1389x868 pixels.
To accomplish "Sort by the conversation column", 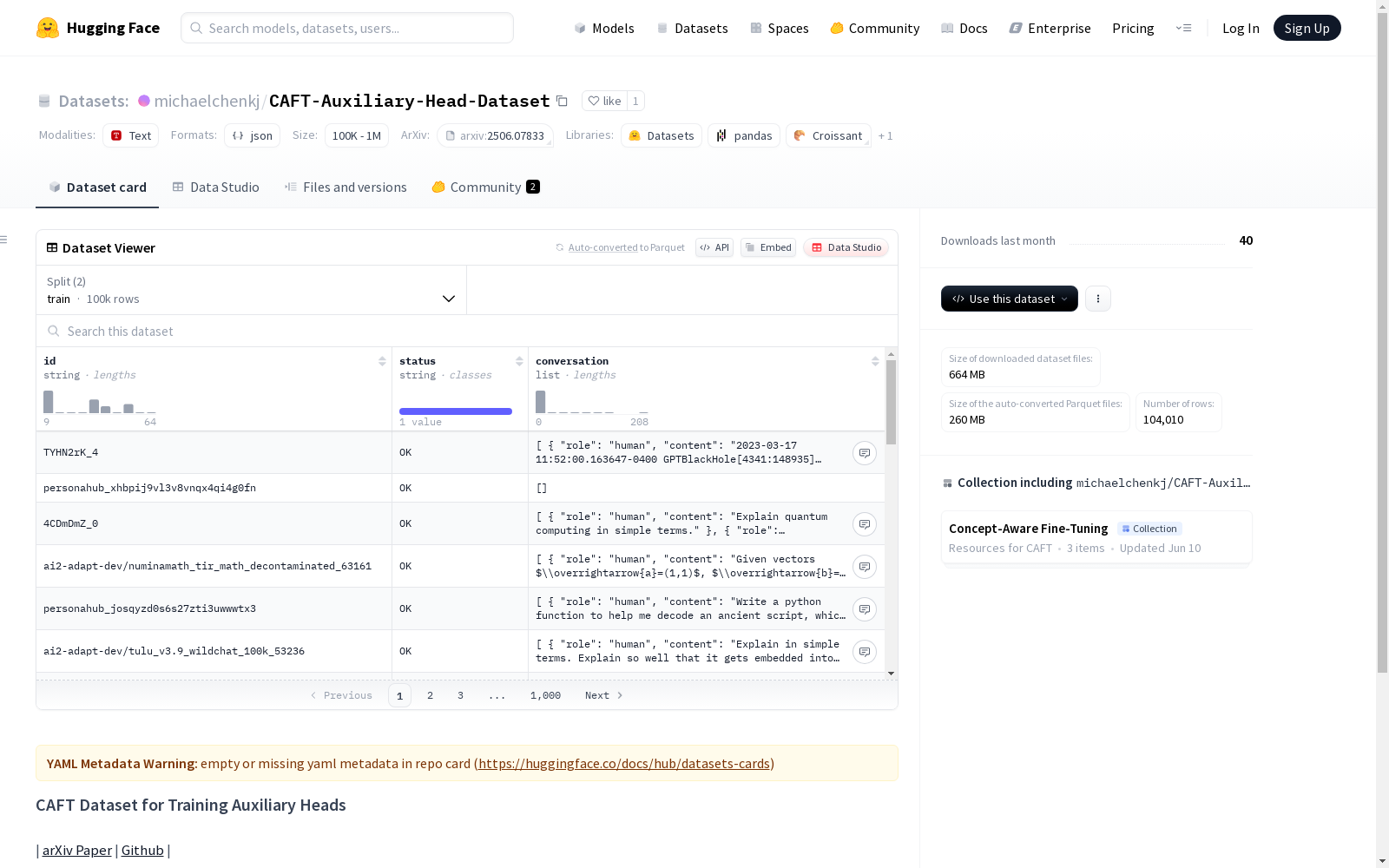I will tap(875, 361).
